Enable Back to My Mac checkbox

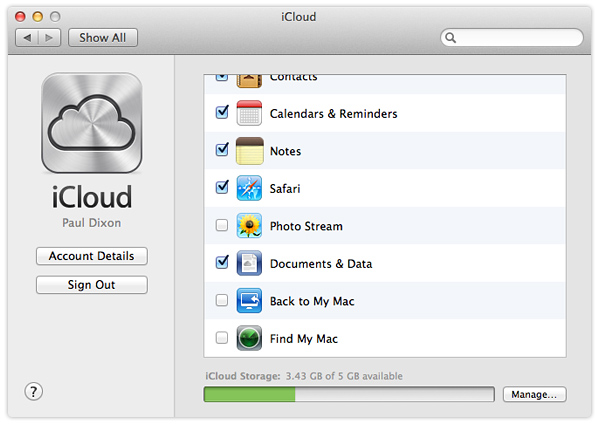click(222, 300)
